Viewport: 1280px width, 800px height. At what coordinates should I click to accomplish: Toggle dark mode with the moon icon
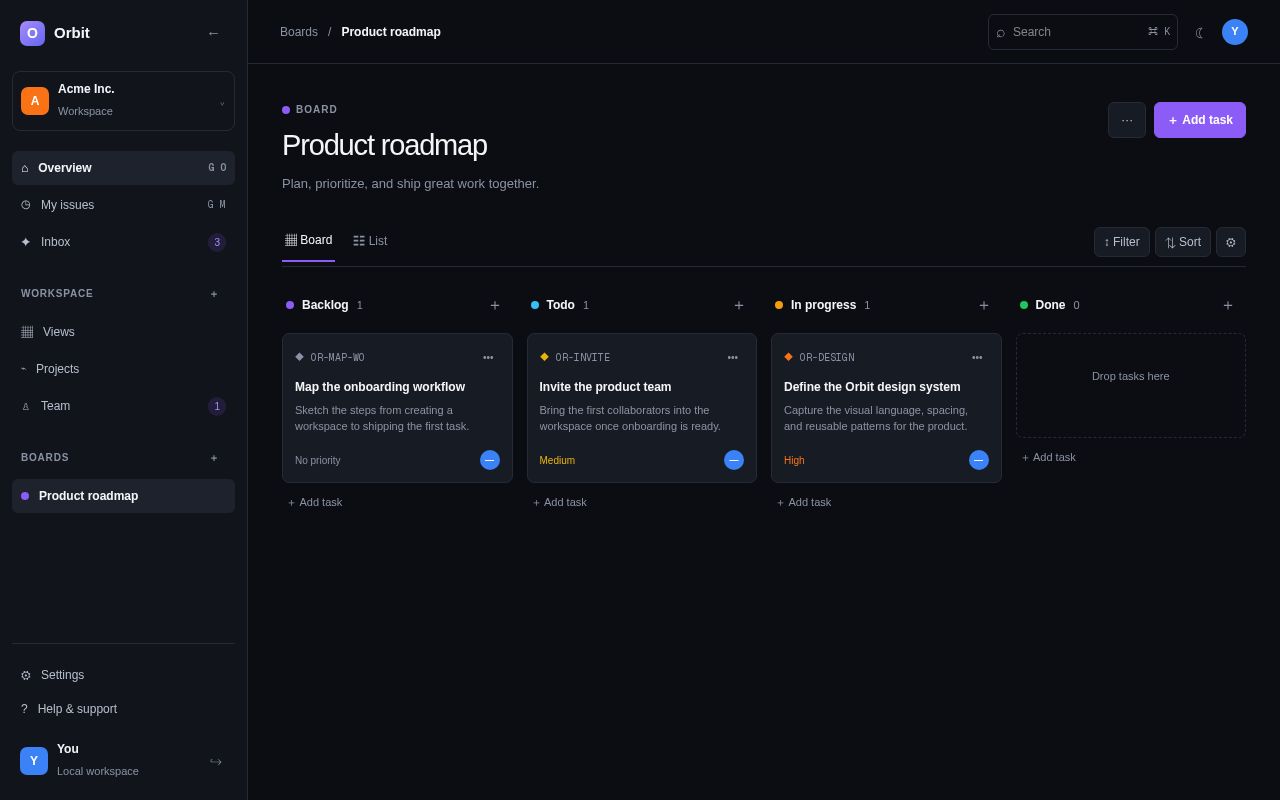(1201, 32)
